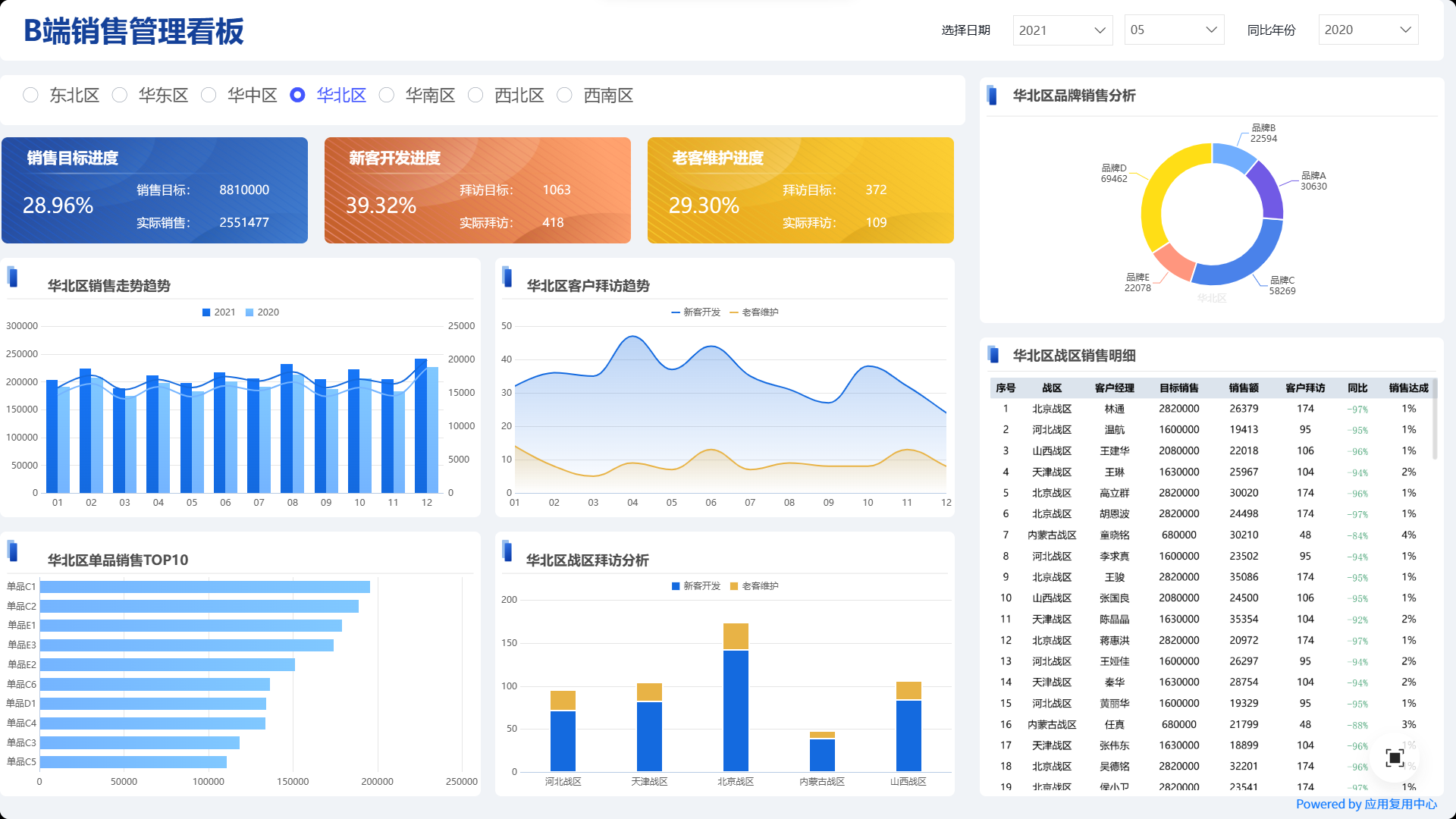Open the 2021 year dropdown

[x=1062, y=30]
